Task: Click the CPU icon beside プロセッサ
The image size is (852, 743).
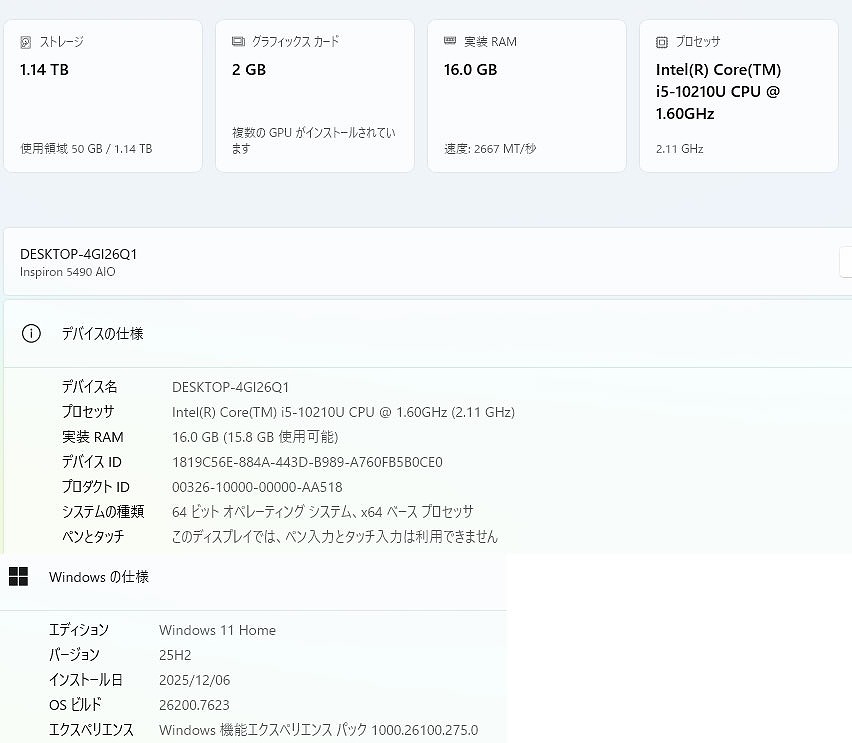Action: tap(662, 42)
